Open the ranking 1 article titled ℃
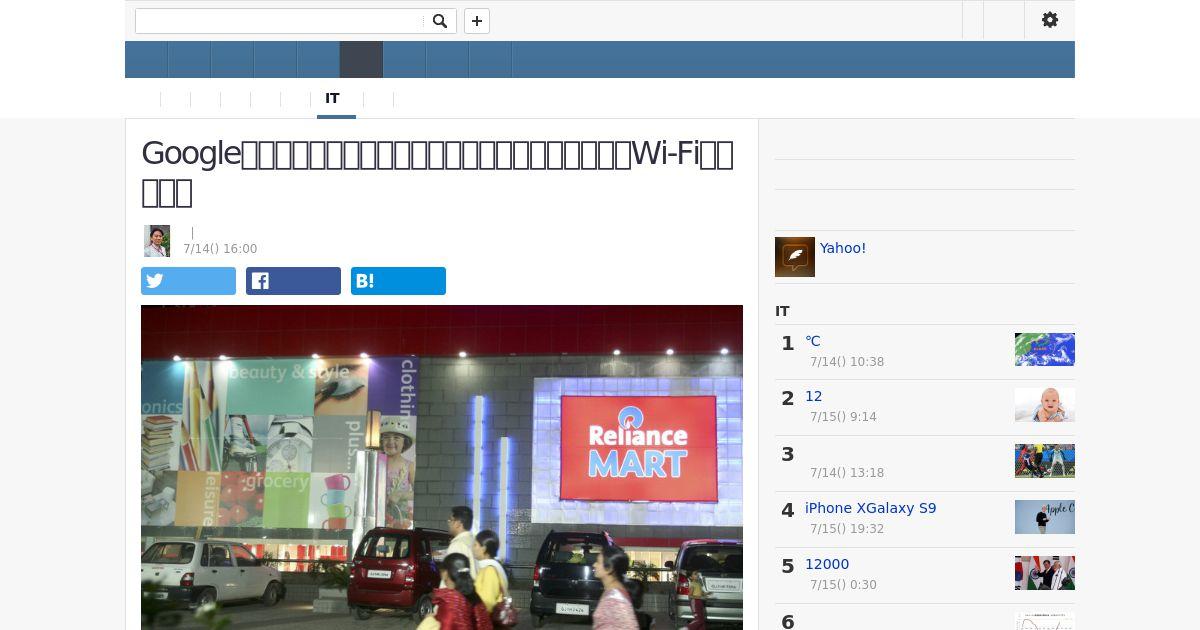1200x630 pixels. [813, 341]
